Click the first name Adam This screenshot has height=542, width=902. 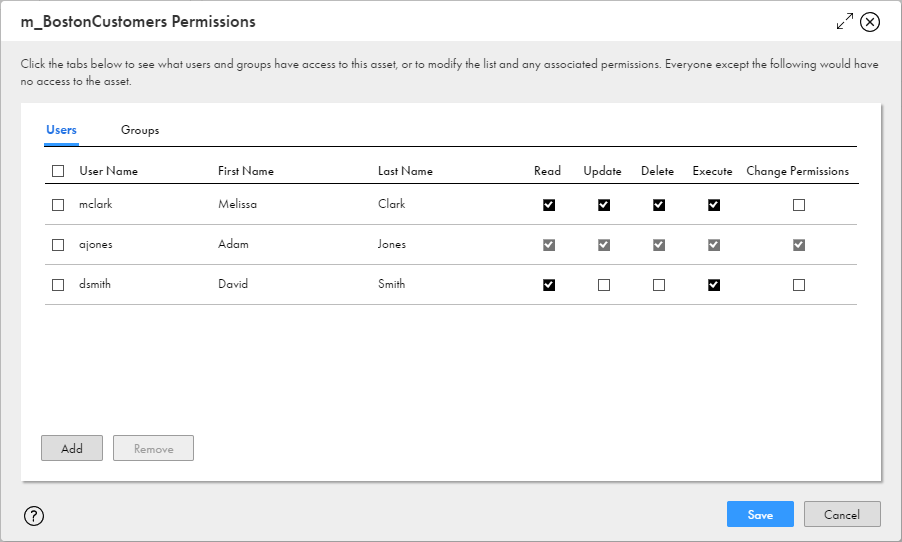pos(233,244)
